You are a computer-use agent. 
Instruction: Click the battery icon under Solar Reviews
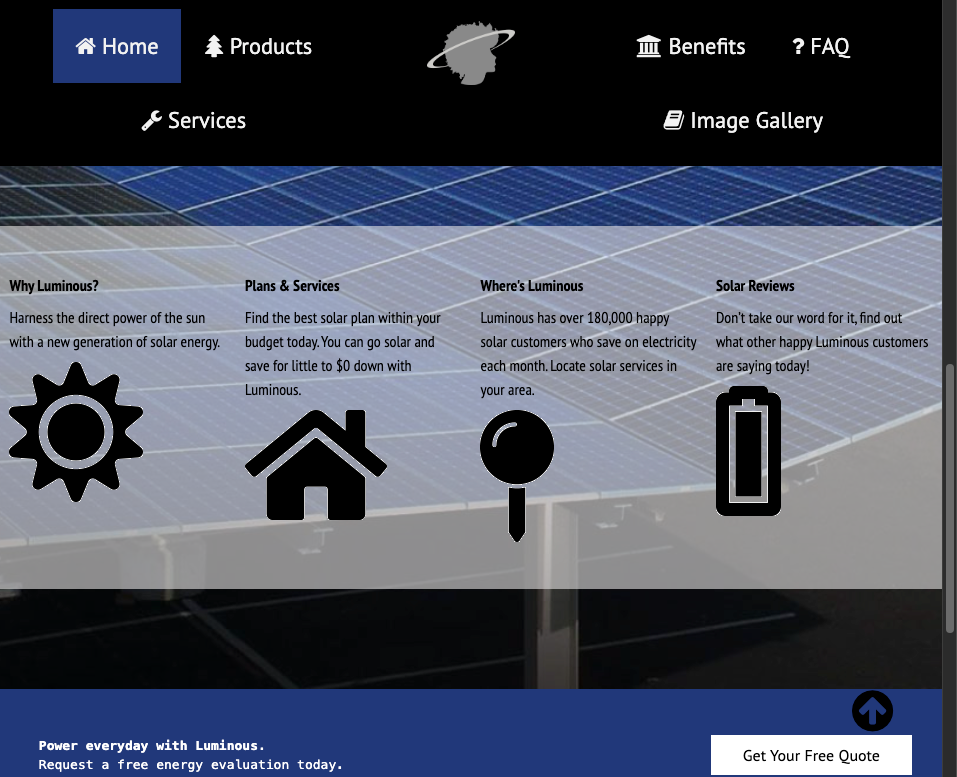[748, 451]
